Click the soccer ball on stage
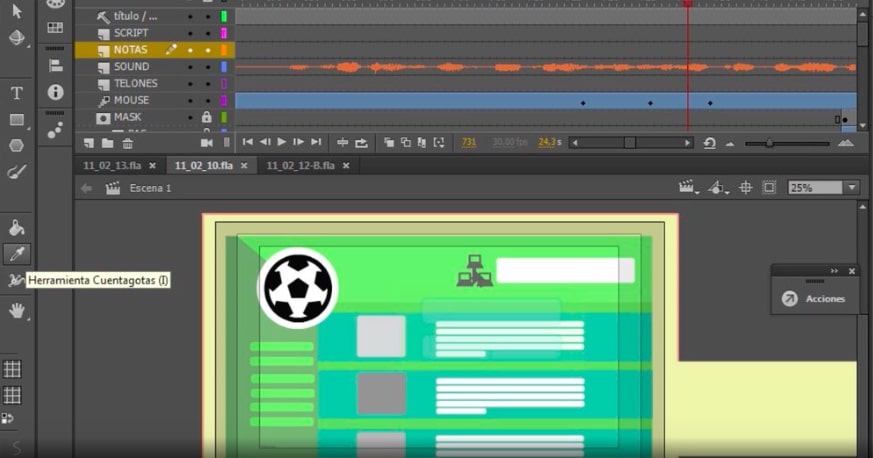The width and height of the screenshot is (873, 458). [298, 288]
